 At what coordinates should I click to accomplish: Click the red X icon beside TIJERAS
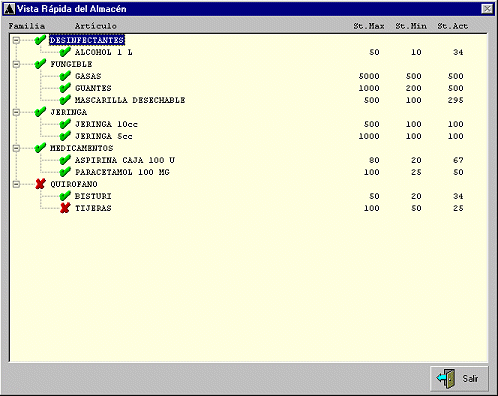[x=65, y=208]
